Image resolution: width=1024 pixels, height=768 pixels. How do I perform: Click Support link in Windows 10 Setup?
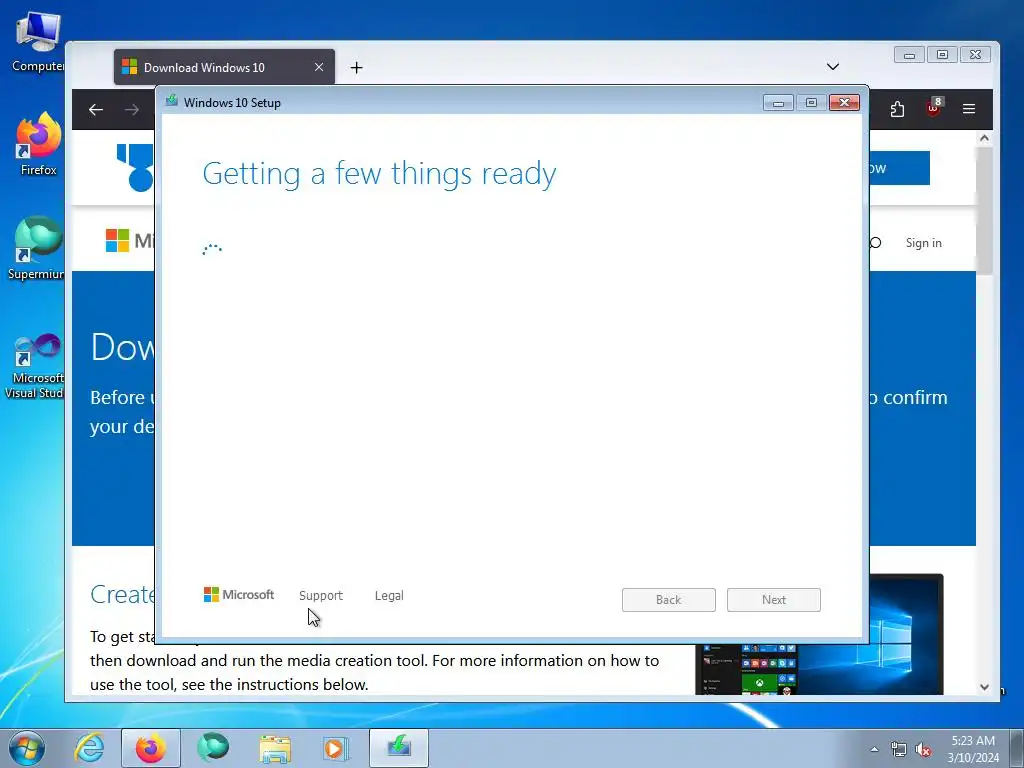click(321, 596)
